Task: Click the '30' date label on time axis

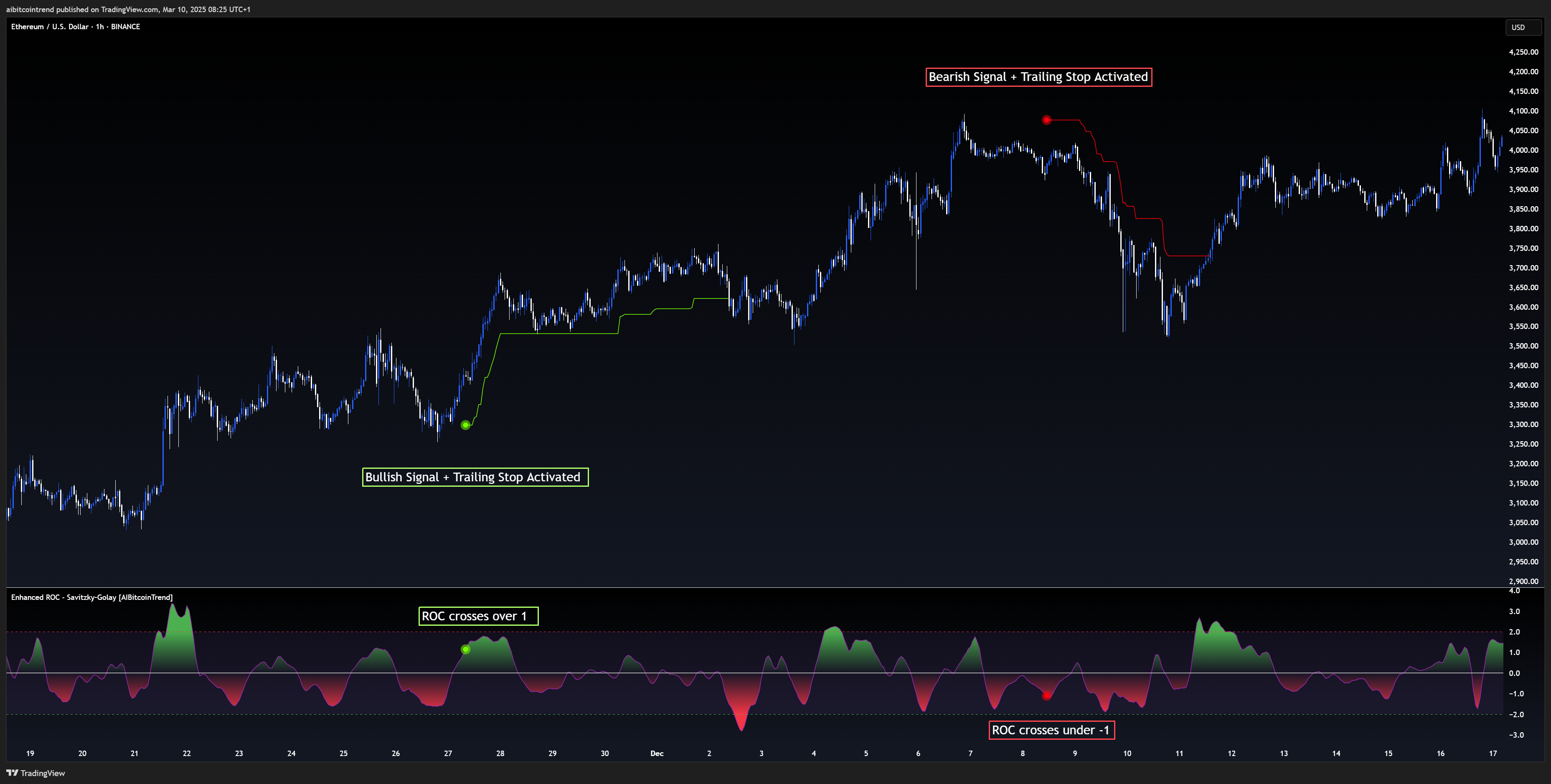Action: pyautogui.click(x=604, y=753)
